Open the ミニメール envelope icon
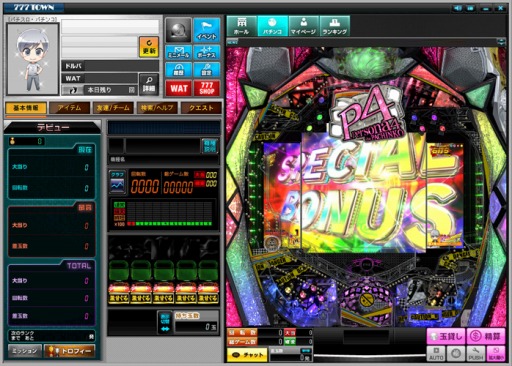 click(179, 52)
